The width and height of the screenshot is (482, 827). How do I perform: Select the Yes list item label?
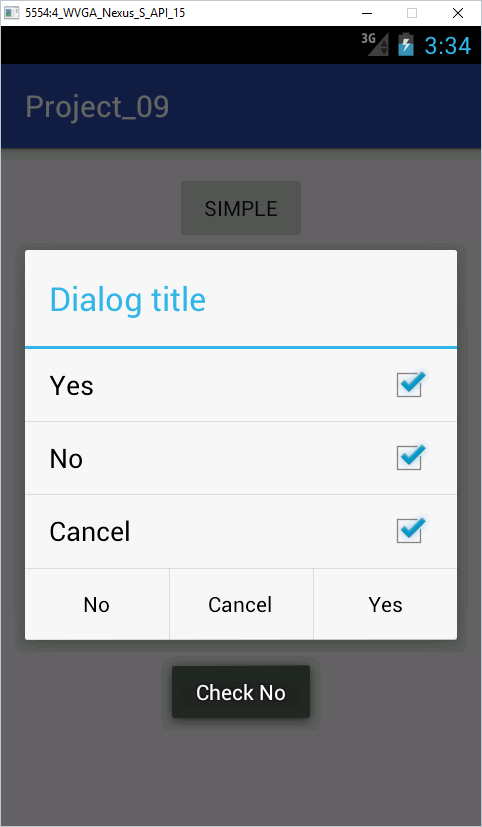72,386
